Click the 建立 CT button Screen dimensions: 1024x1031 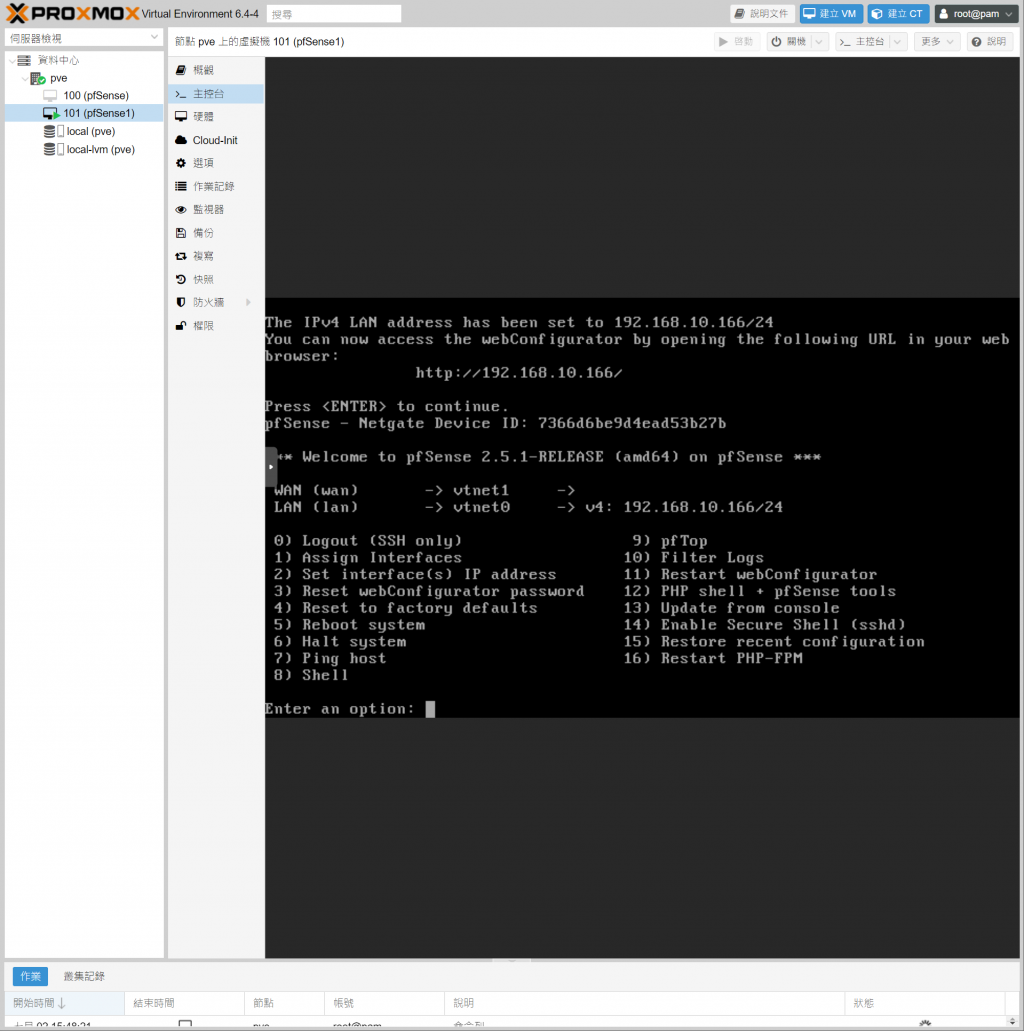[898, 14]
